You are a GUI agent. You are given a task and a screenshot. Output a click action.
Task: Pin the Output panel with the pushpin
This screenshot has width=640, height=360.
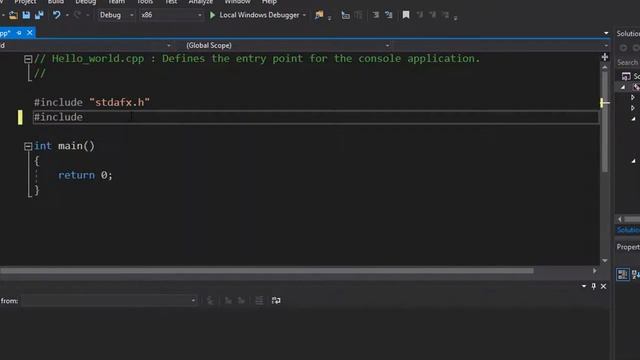(593, 286)
